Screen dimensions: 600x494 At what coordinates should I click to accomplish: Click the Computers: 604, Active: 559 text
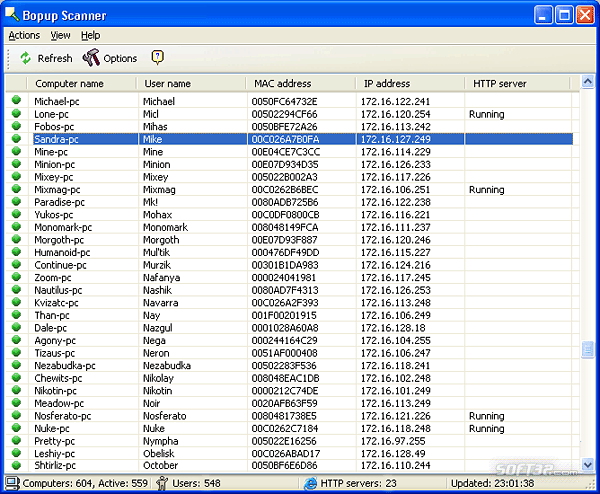pos(85,483)
